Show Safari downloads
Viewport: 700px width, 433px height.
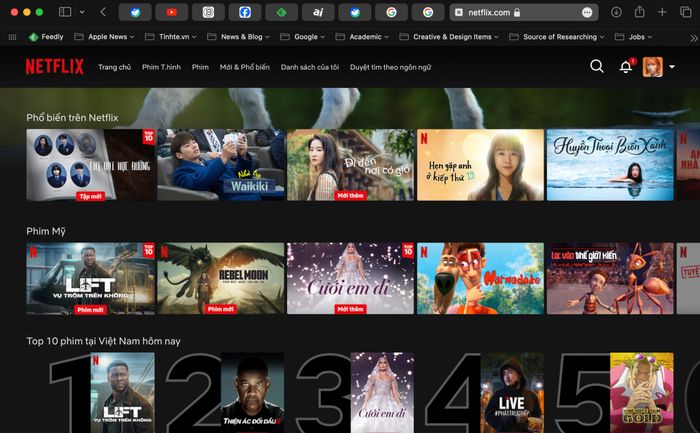[616, 12]
